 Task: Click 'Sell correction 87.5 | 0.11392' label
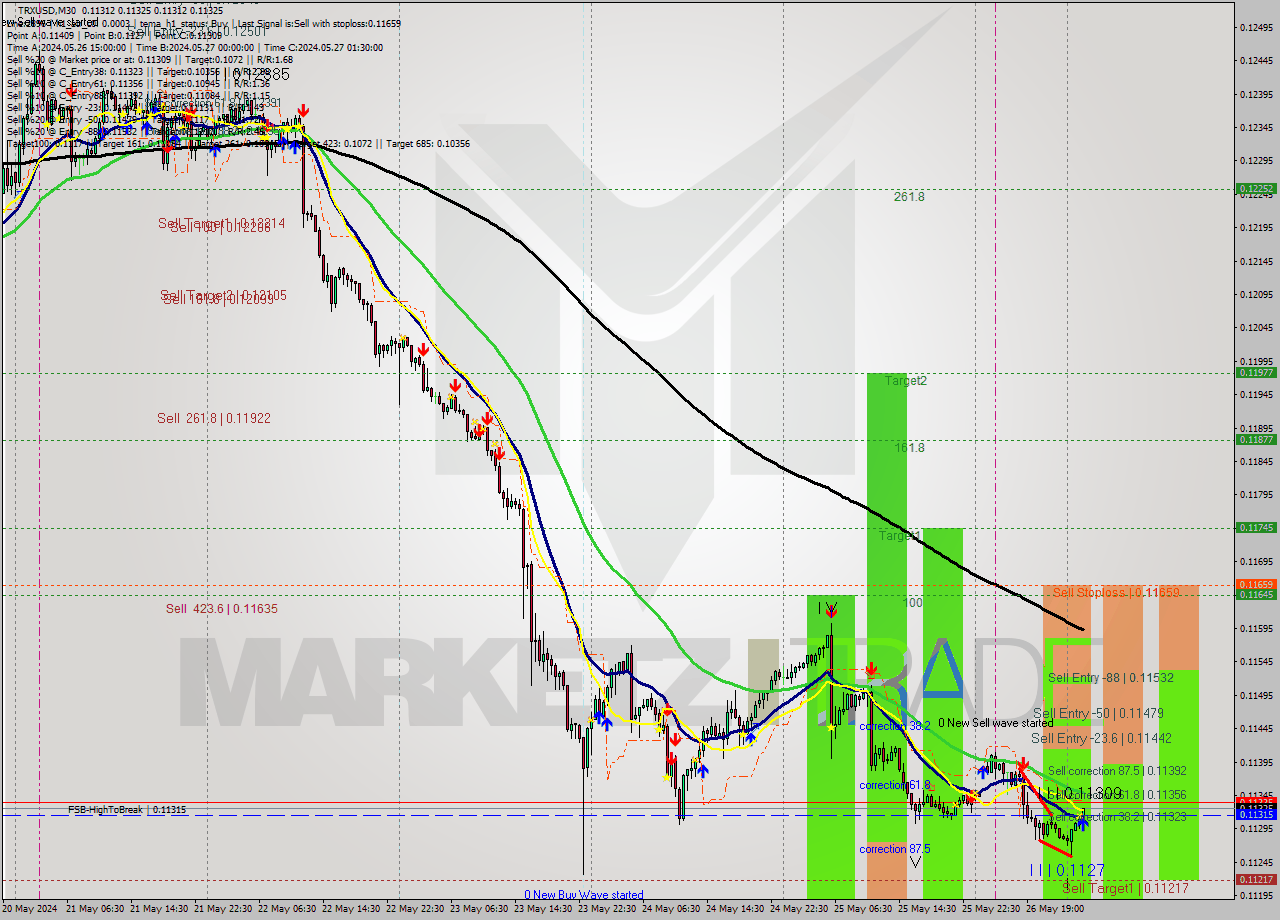coord(1117,771)
